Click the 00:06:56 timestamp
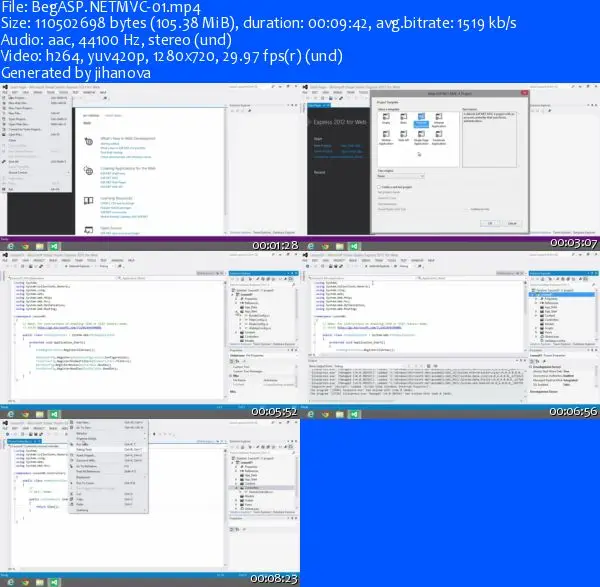Viewport: 600px width, 587px height. [573, 411]
